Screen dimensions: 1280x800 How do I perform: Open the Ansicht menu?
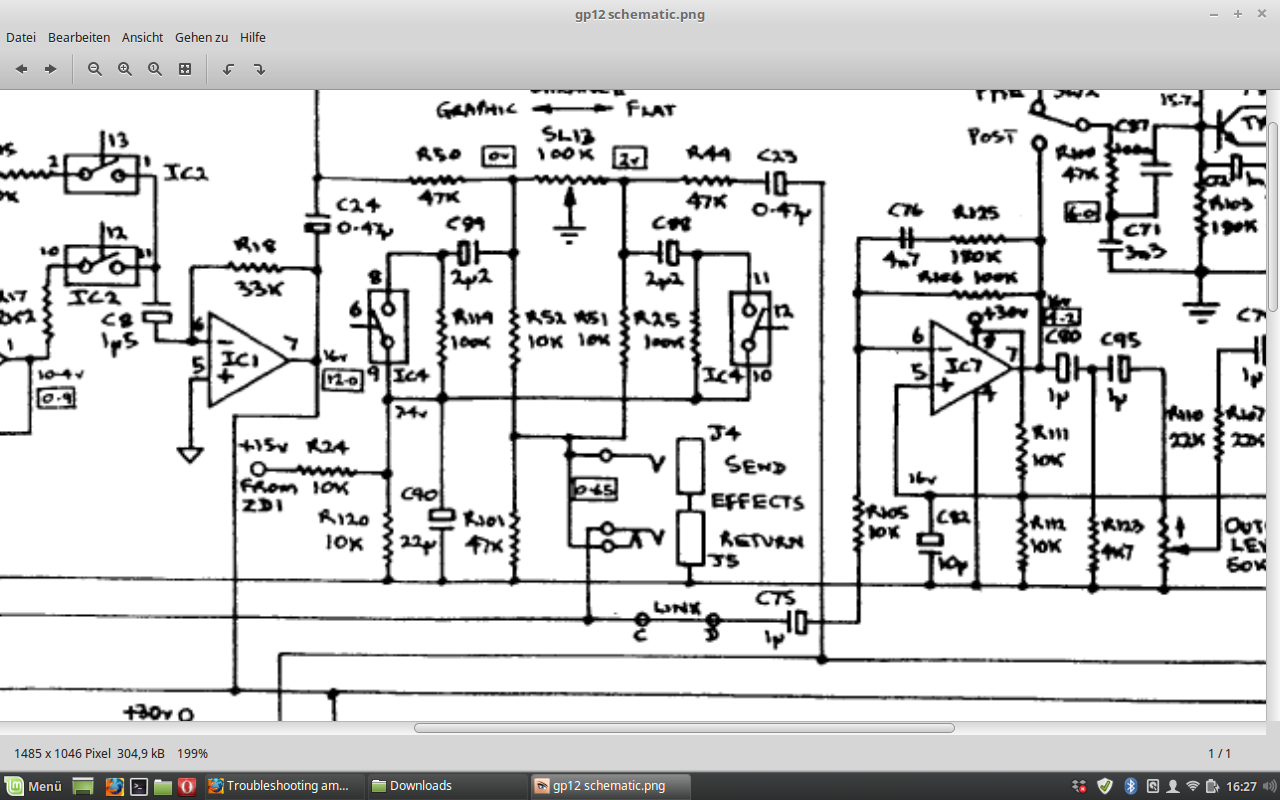click(x=143, y=37)
